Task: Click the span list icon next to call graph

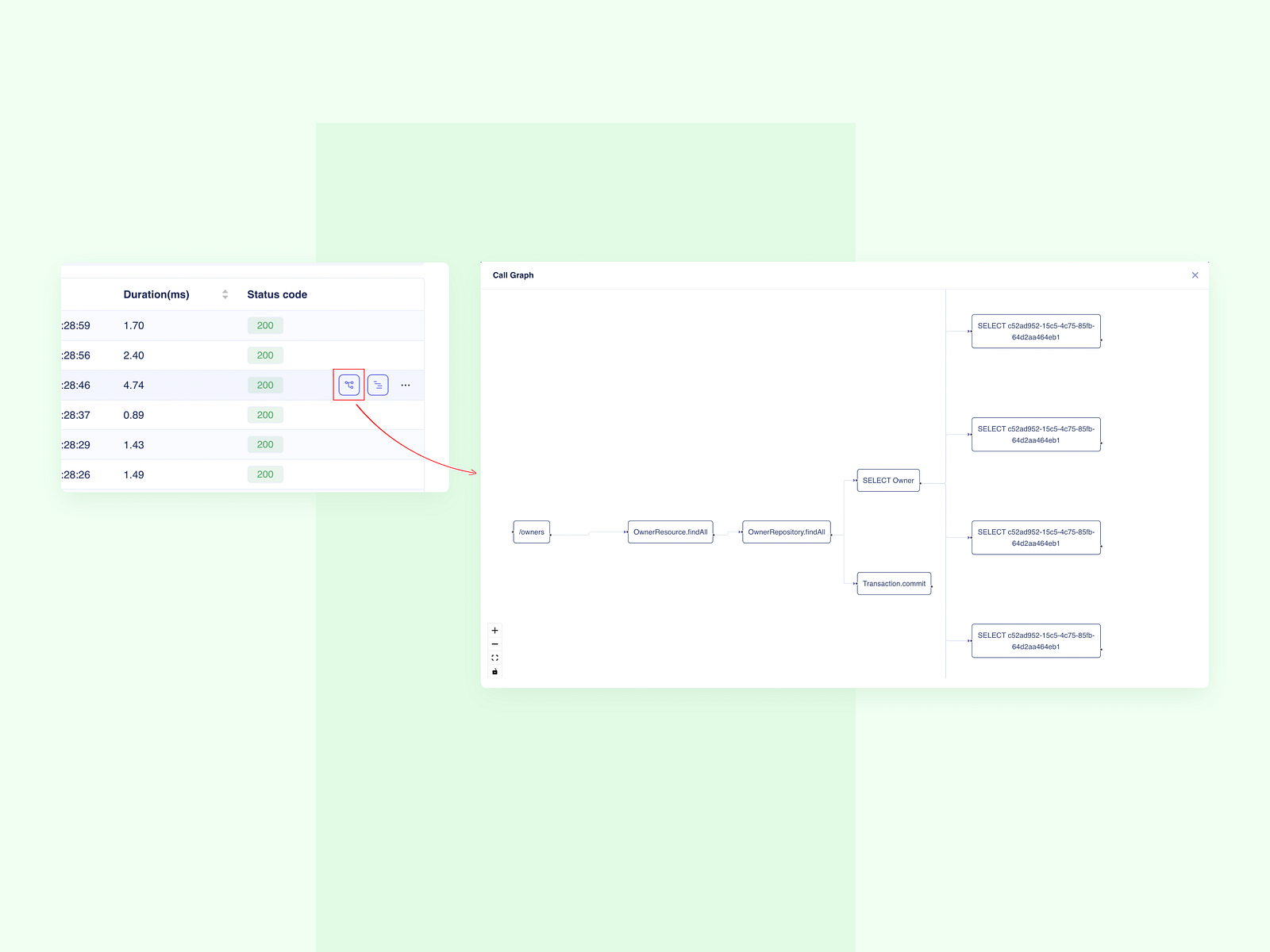Action: click(378, 384)
